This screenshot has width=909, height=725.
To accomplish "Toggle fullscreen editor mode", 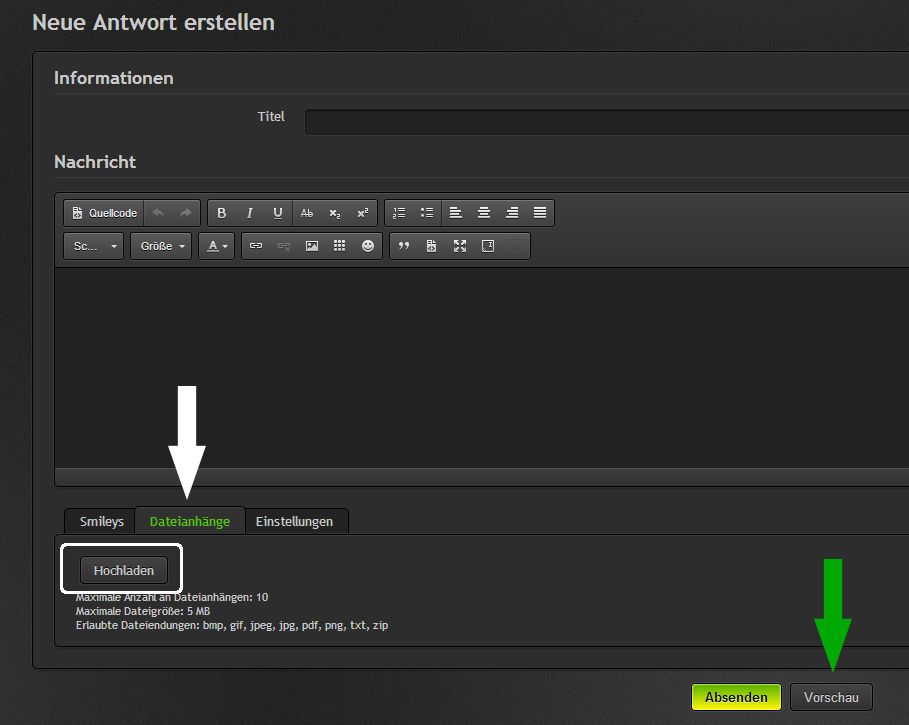I will (460, 246).
